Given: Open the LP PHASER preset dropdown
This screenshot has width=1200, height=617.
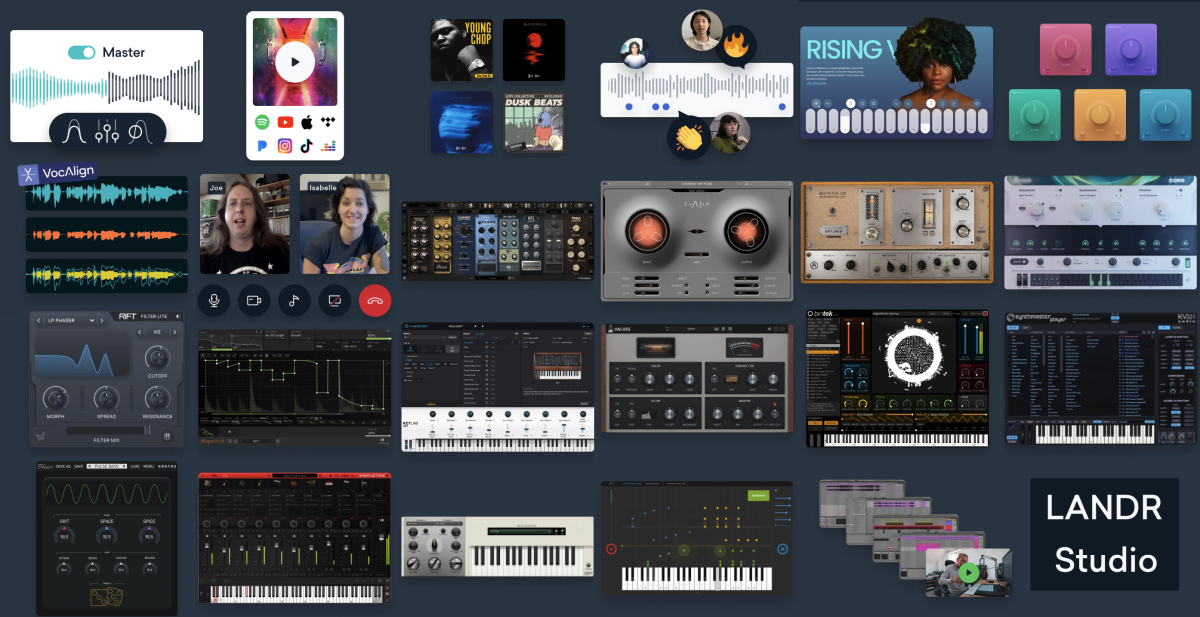Looking at the screenshot, I should pos(71,320).
